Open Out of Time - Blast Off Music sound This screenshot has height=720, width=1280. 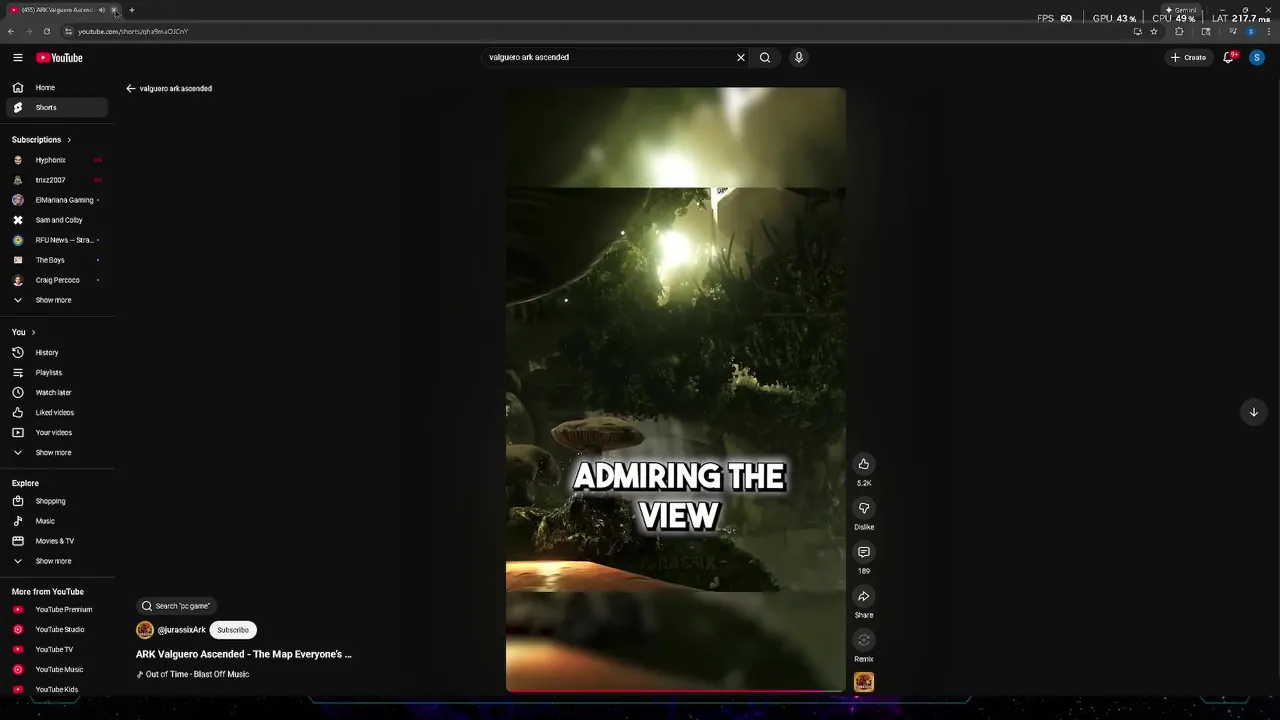(x=192, y=674)
